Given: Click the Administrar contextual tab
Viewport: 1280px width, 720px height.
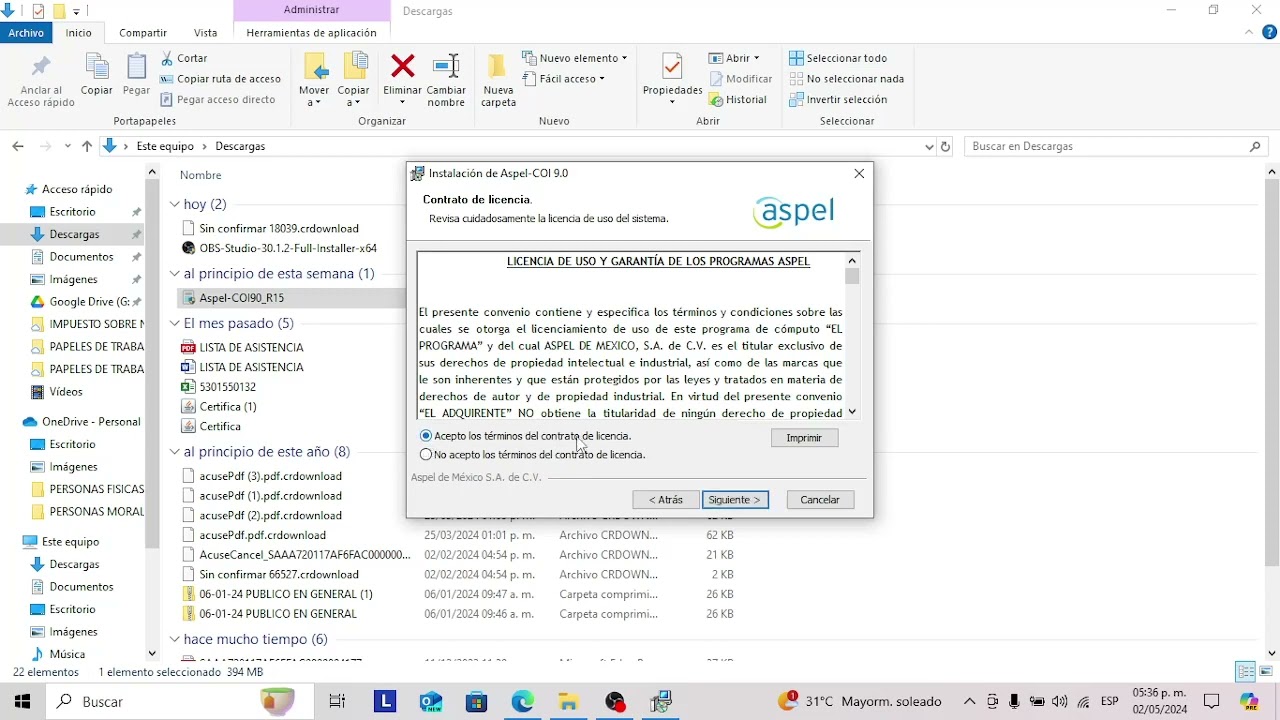Looking at the screenshot, I should [311, 10].
